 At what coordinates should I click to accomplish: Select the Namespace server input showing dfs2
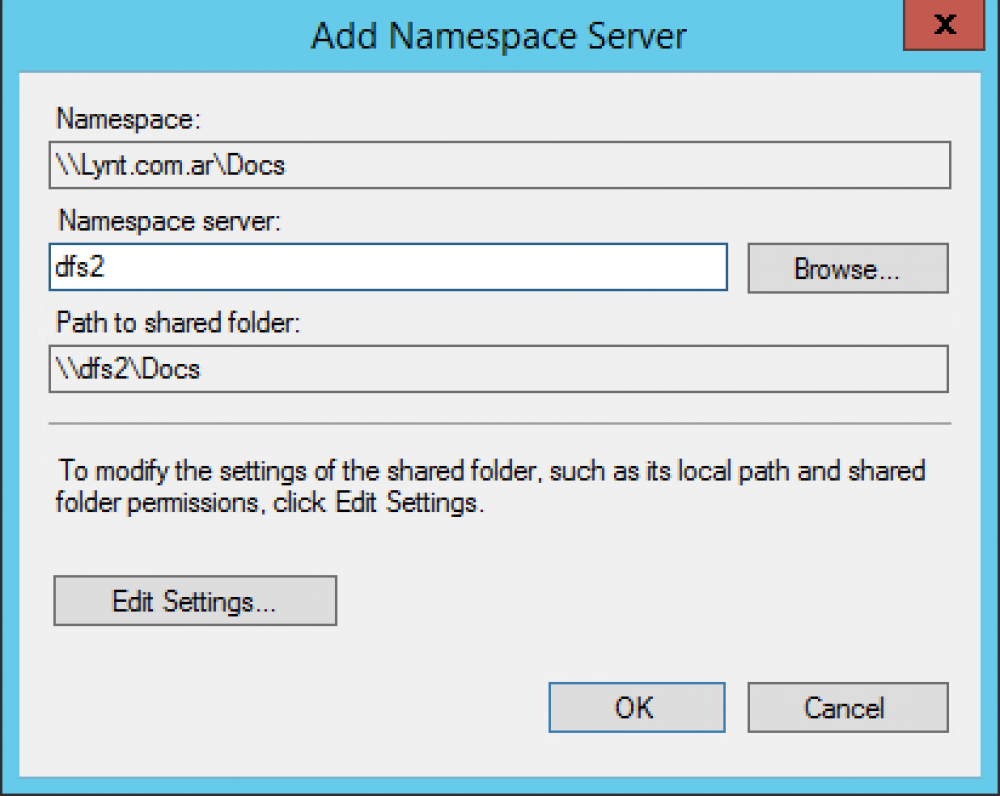pyautogui.click(x=389, y=267)
